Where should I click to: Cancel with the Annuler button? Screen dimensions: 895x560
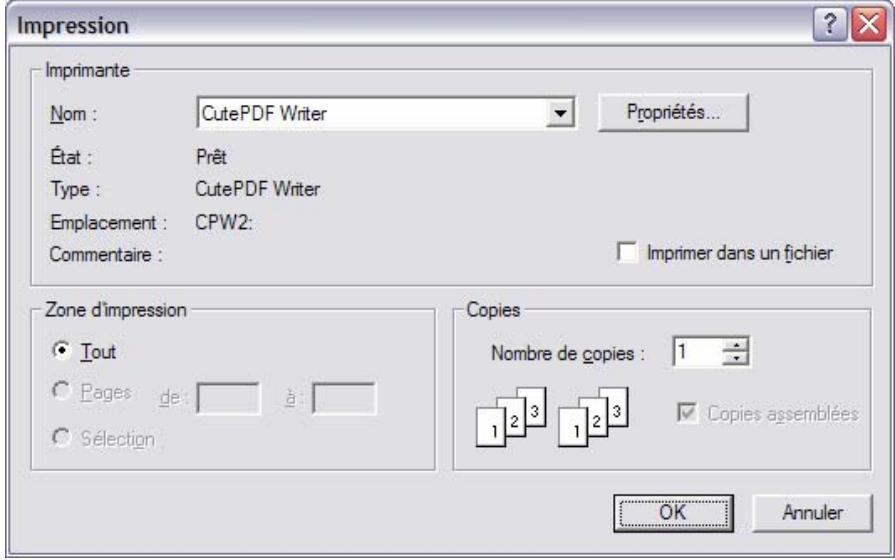pos(812,513)
